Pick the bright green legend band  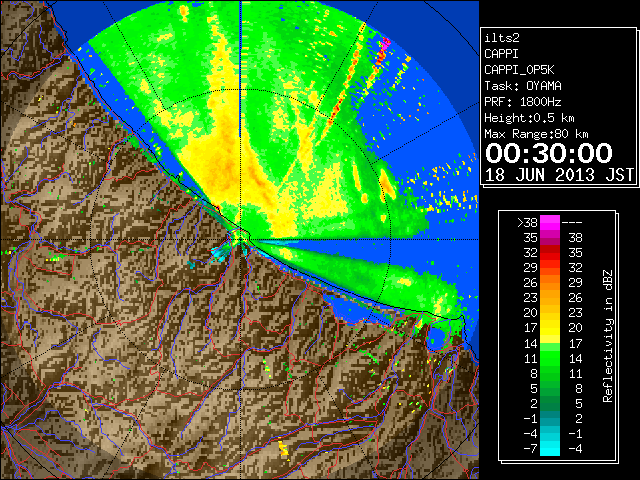[550, 358]
